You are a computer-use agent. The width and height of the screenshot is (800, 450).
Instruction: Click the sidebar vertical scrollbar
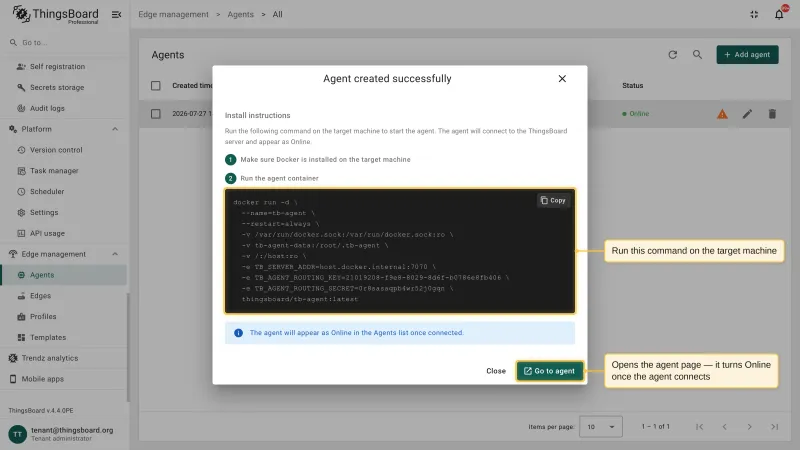pos(128,347)
